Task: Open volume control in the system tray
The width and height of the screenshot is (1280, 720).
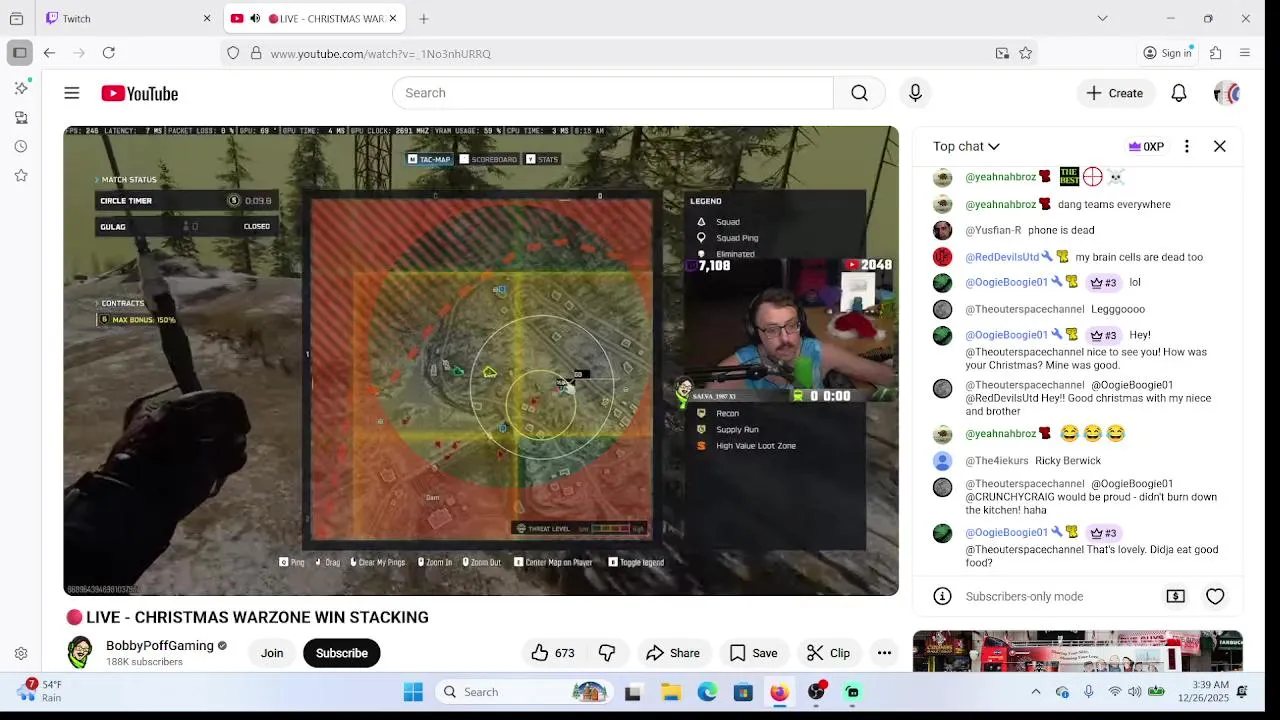Action: 1135,692
